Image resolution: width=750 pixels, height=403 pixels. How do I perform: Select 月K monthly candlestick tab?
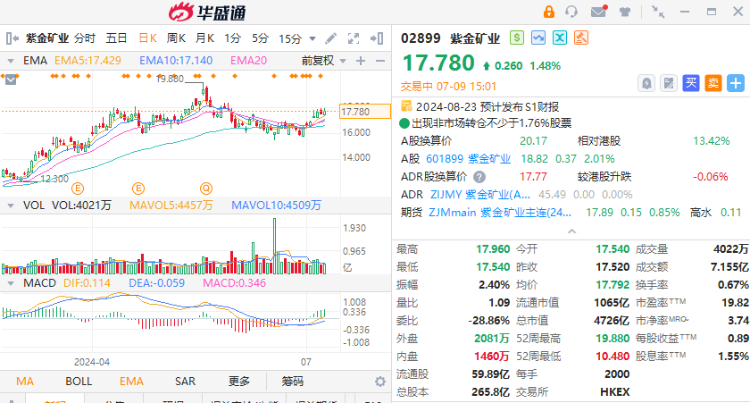pyautogui.click(x=205, y=38)
